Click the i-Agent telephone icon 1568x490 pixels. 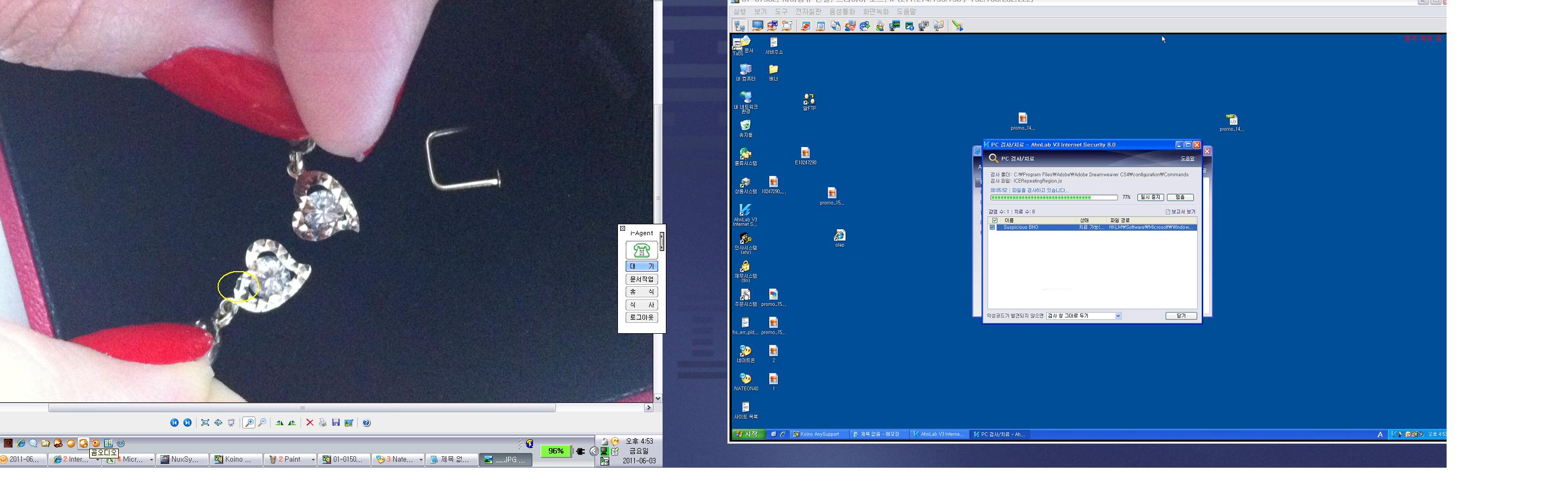coord(641,250)
